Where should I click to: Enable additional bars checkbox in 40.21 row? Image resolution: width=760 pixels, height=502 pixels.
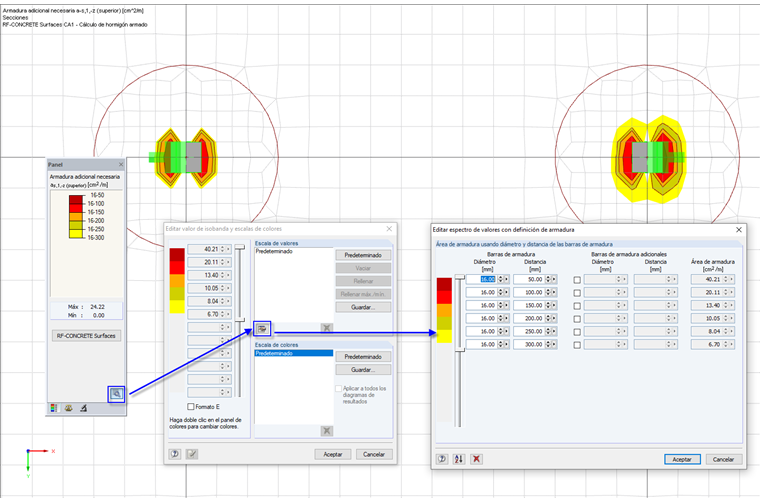(577, 280)
